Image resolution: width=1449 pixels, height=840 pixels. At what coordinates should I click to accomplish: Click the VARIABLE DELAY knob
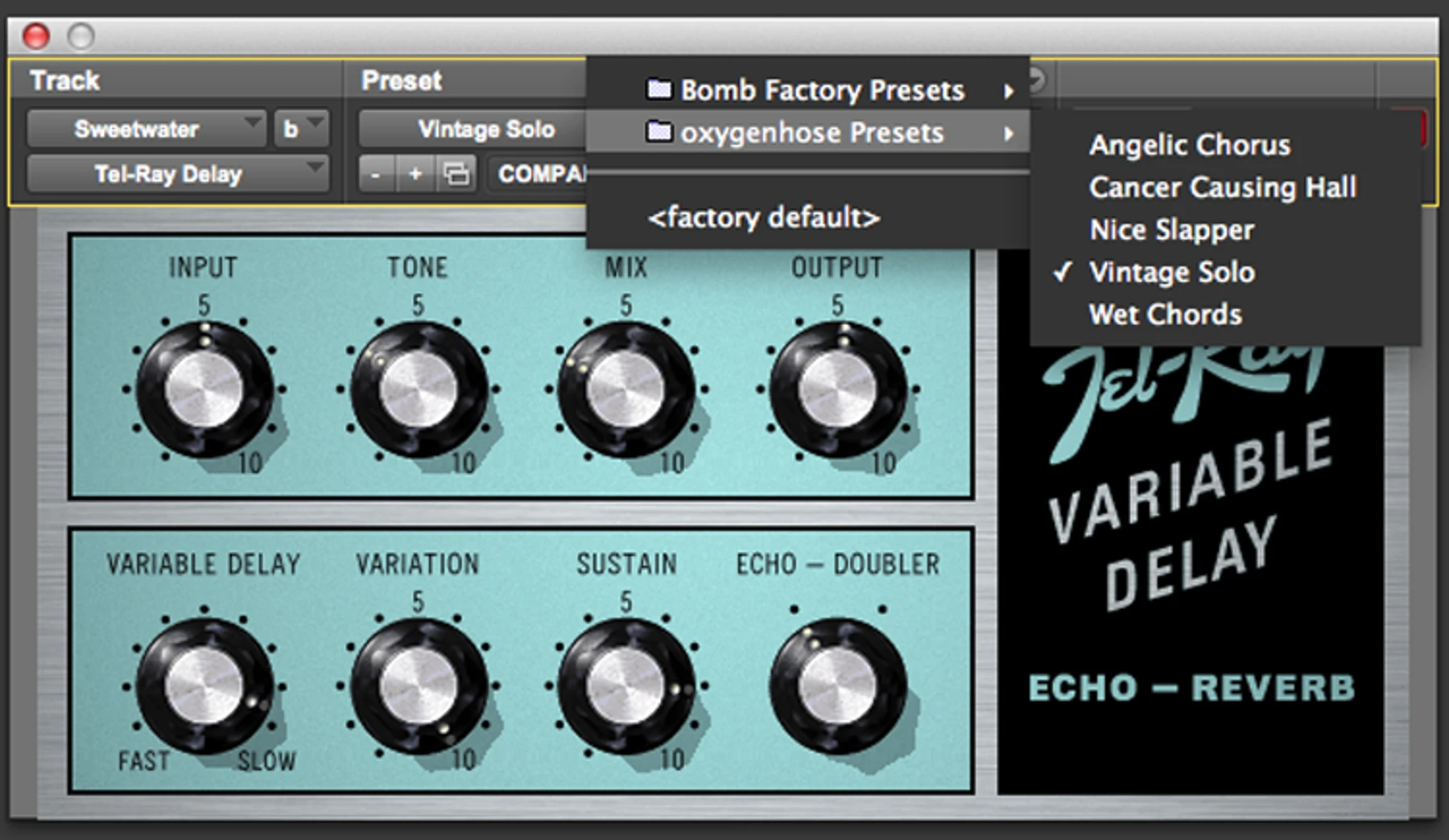[204, 686]
